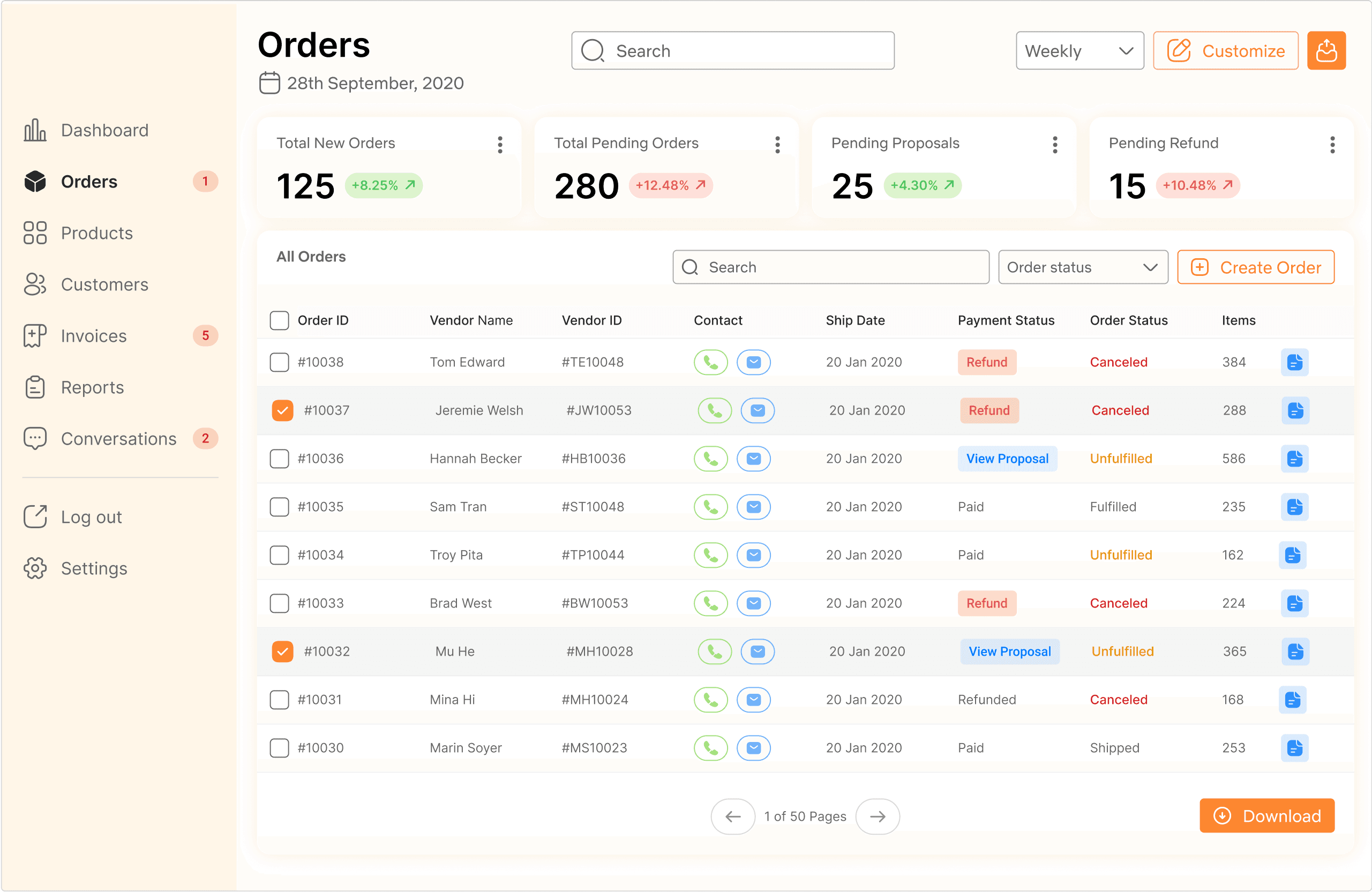The width and height of the screenshot is (1372, 892).
Task: Navigate to Conversations in sidebar
Action: coord(118,439)
